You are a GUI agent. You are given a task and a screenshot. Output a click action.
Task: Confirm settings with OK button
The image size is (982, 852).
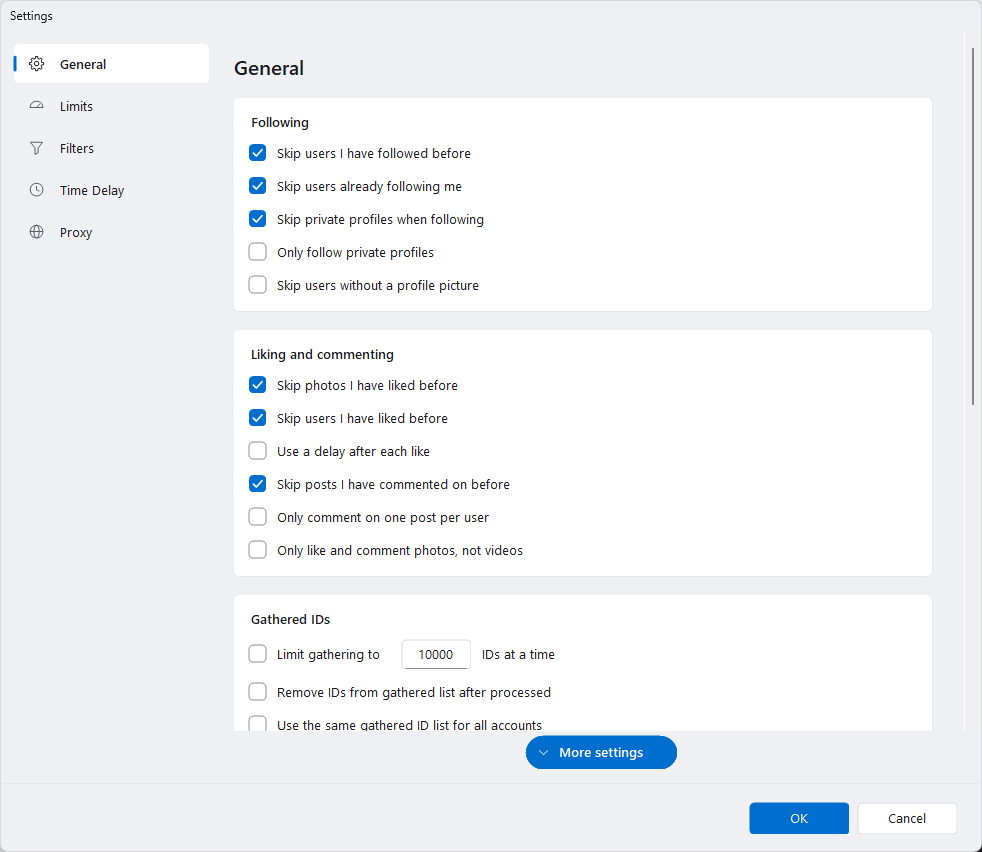pos(799,818)
